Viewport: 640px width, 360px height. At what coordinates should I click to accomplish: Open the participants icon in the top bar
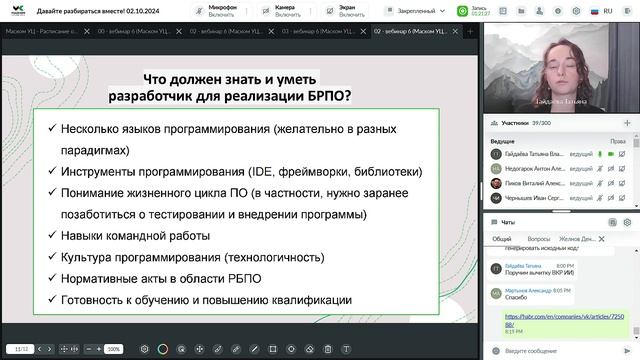540,11
